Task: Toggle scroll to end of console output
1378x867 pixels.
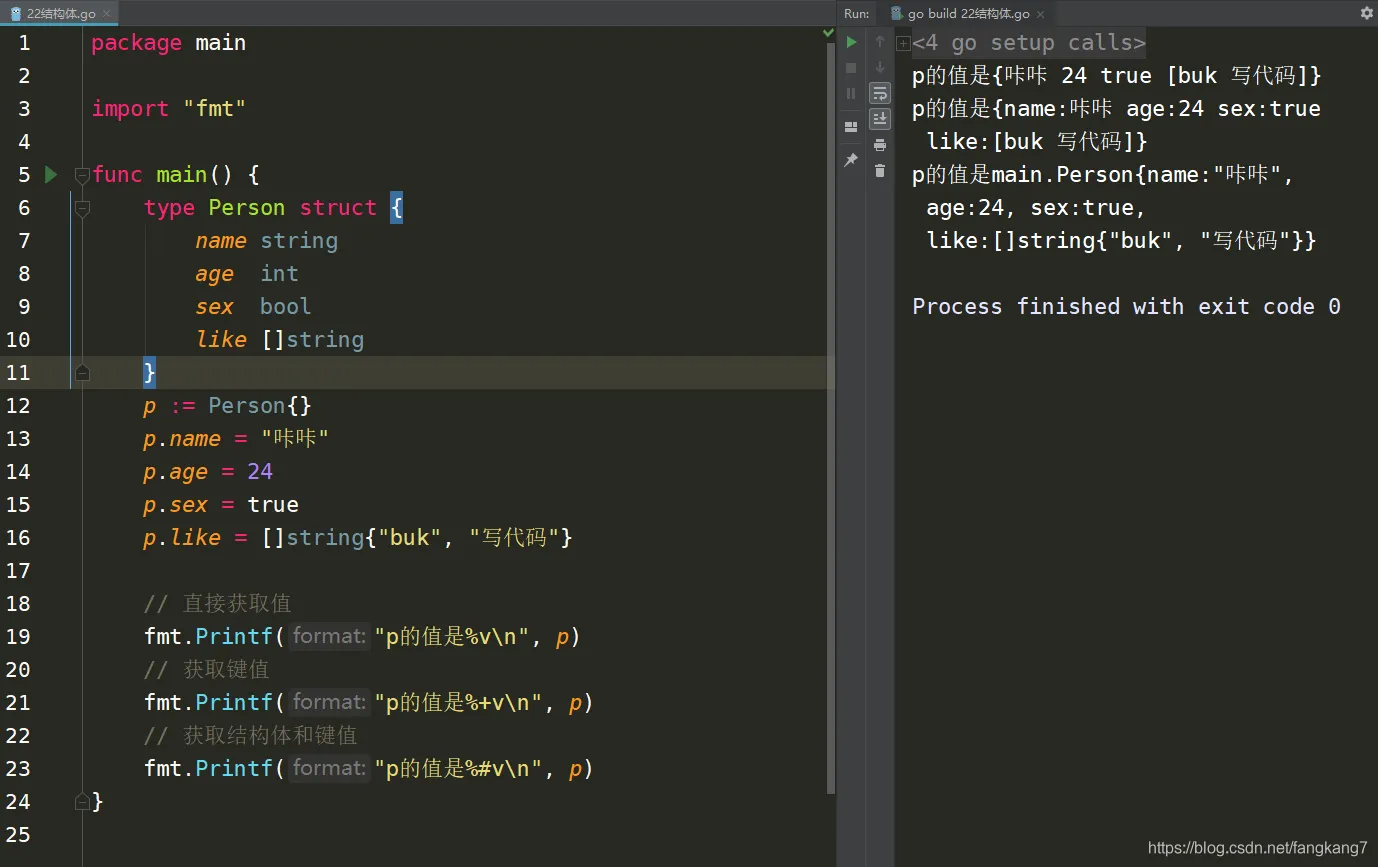Action: point(880,119)
